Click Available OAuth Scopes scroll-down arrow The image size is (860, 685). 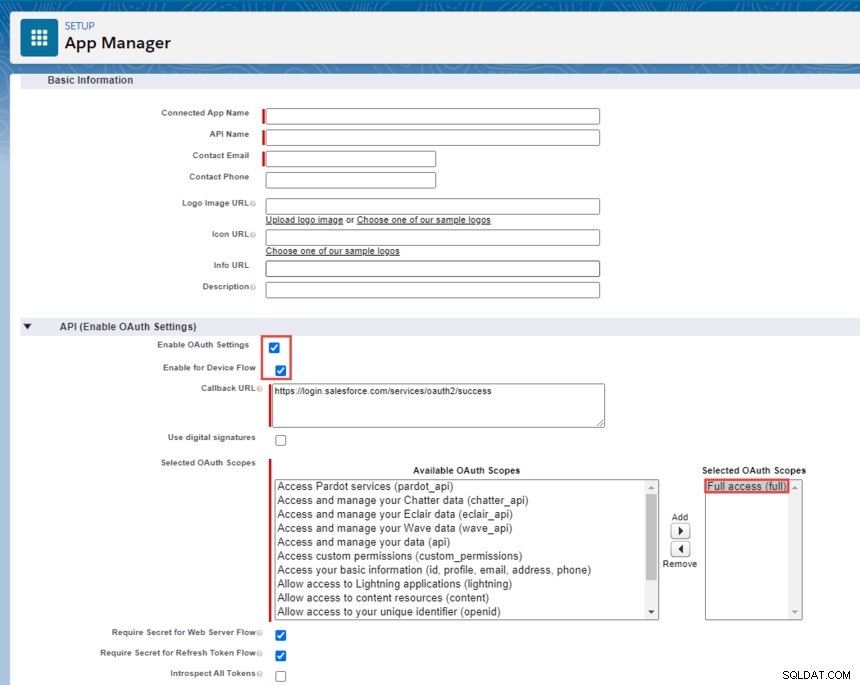click(x=652, y=612)
